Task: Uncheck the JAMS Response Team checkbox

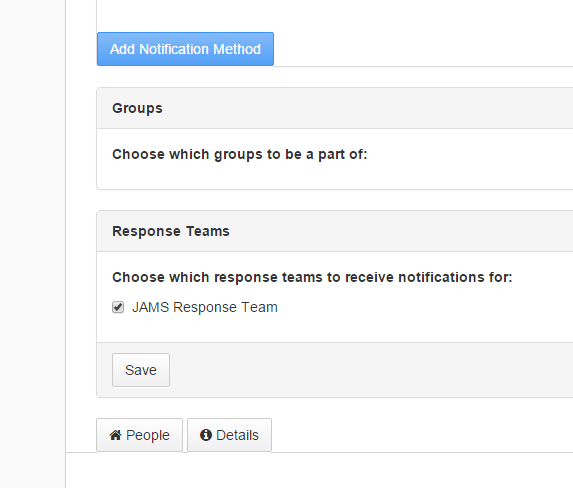Action: [x=118, y=307]
